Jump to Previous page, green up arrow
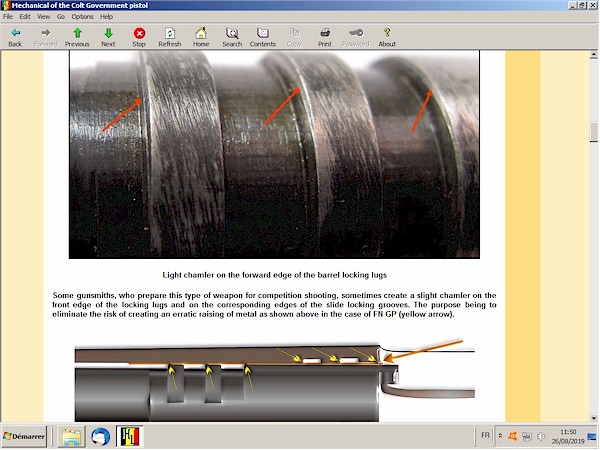This screenshot has width=600, height=450. pos(77,37)
